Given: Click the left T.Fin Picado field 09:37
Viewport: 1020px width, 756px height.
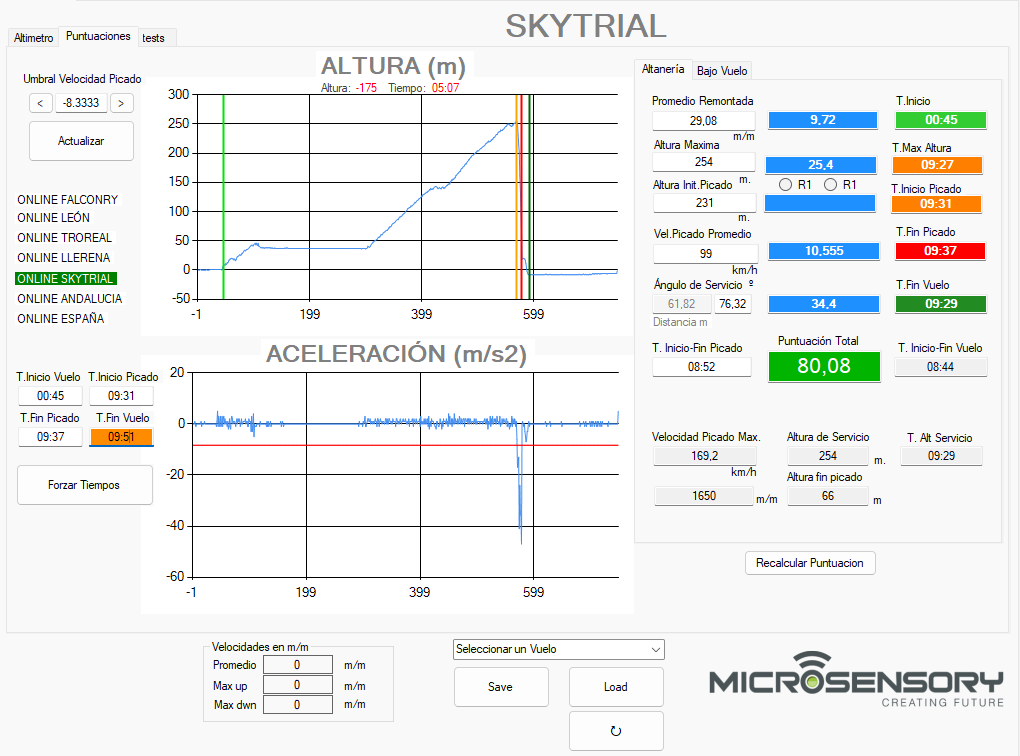Looking at the screenshot, I should click(50, 437).
